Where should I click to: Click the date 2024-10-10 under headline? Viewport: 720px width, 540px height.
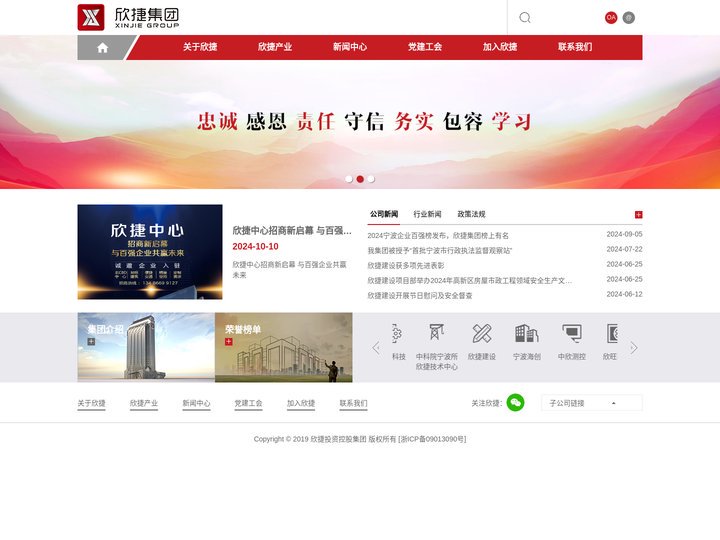(x=255, y=247)
